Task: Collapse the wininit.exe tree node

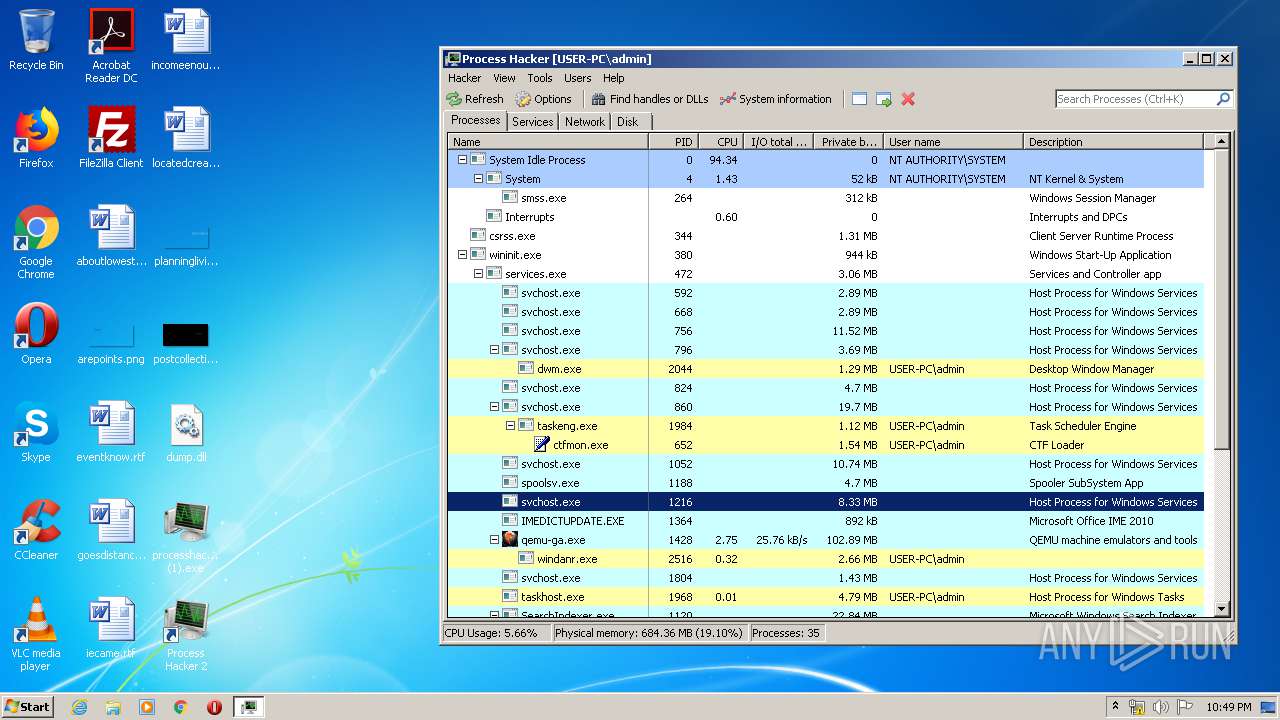Action: 462,255
